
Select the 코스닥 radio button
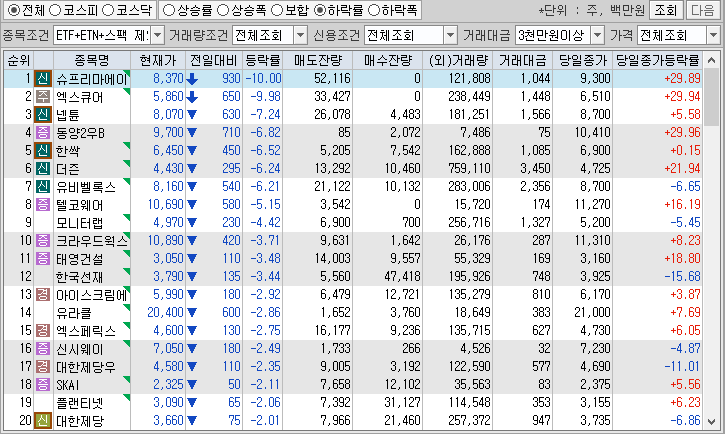108,10
